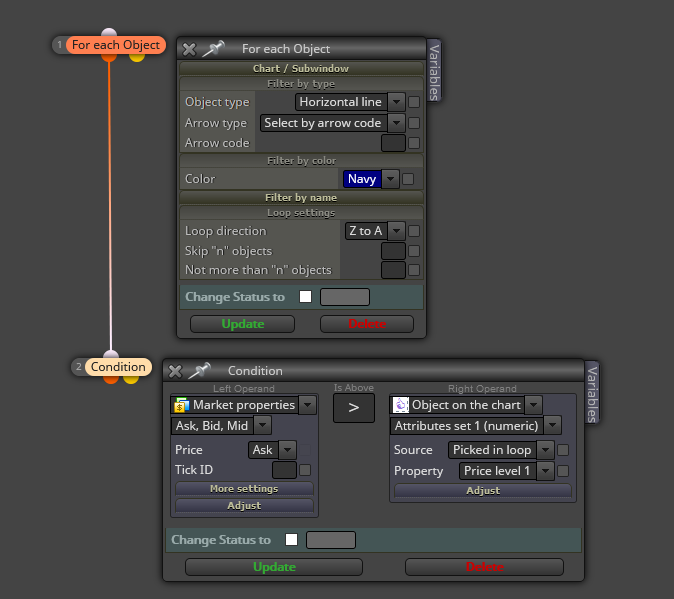Click More settings in Left Operand

point(244,489)
